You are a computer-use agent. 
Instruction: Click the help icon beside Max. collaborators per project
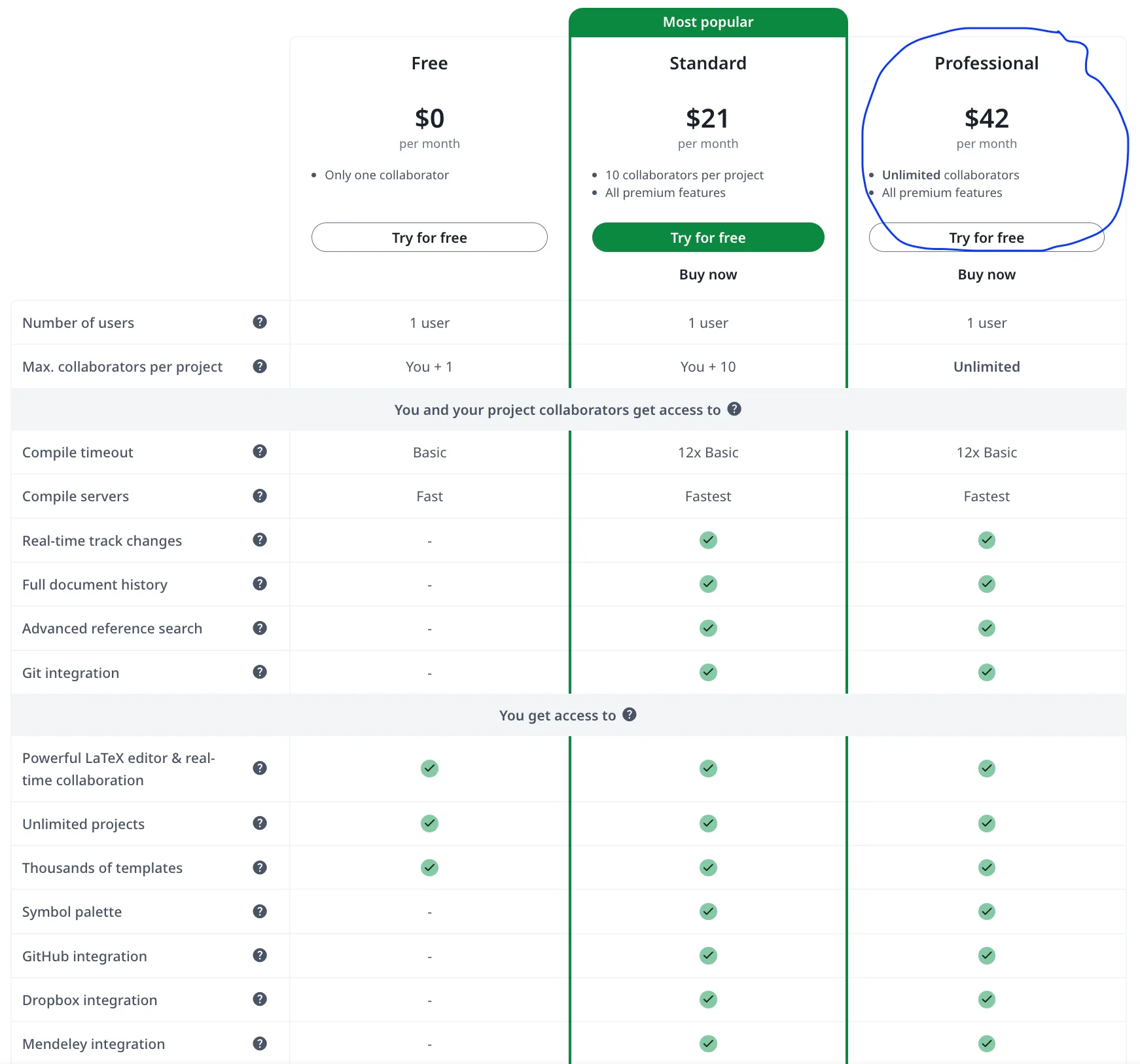click(x=259, y=366)
